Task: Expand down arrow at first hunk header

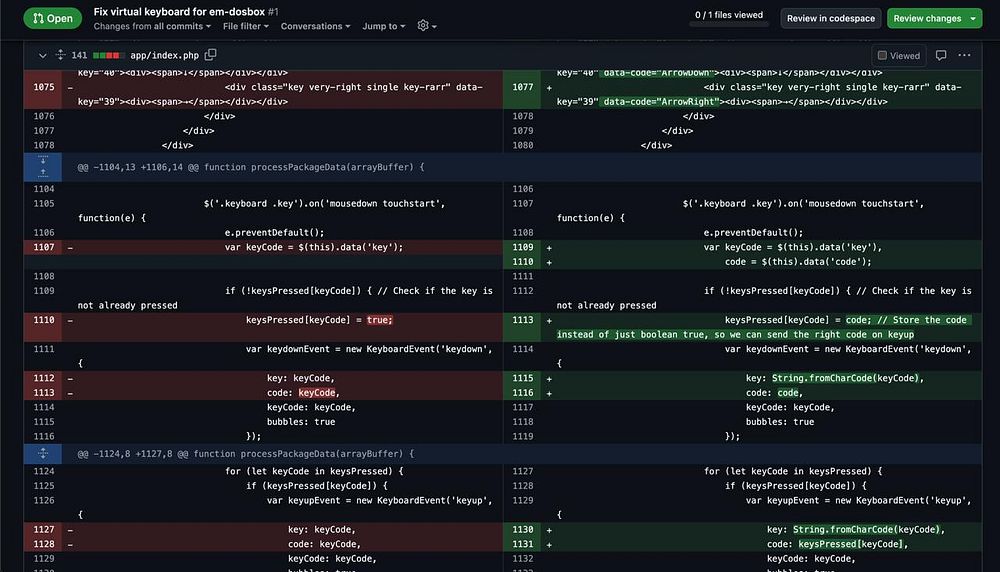Action: (42, 160)
